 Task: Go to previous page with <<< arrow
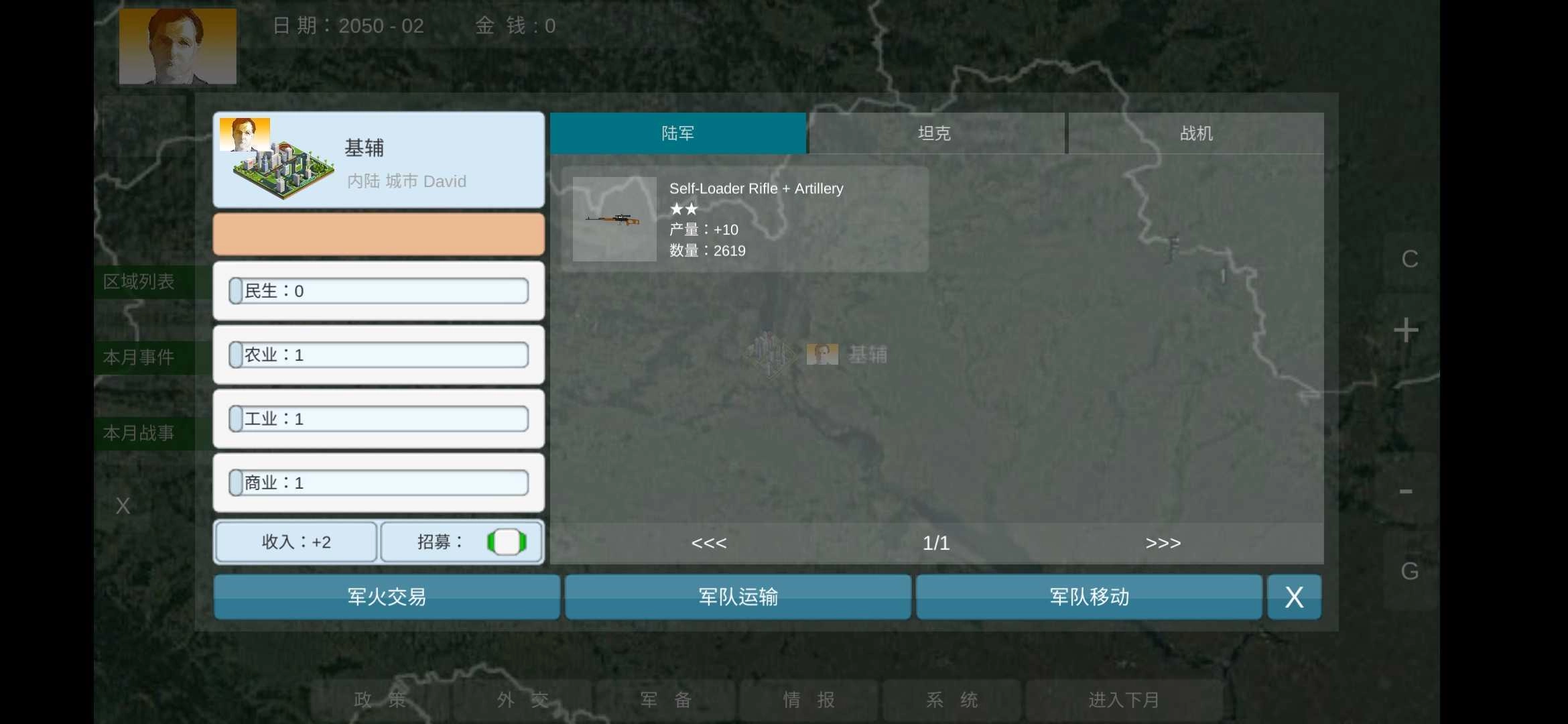709,543
